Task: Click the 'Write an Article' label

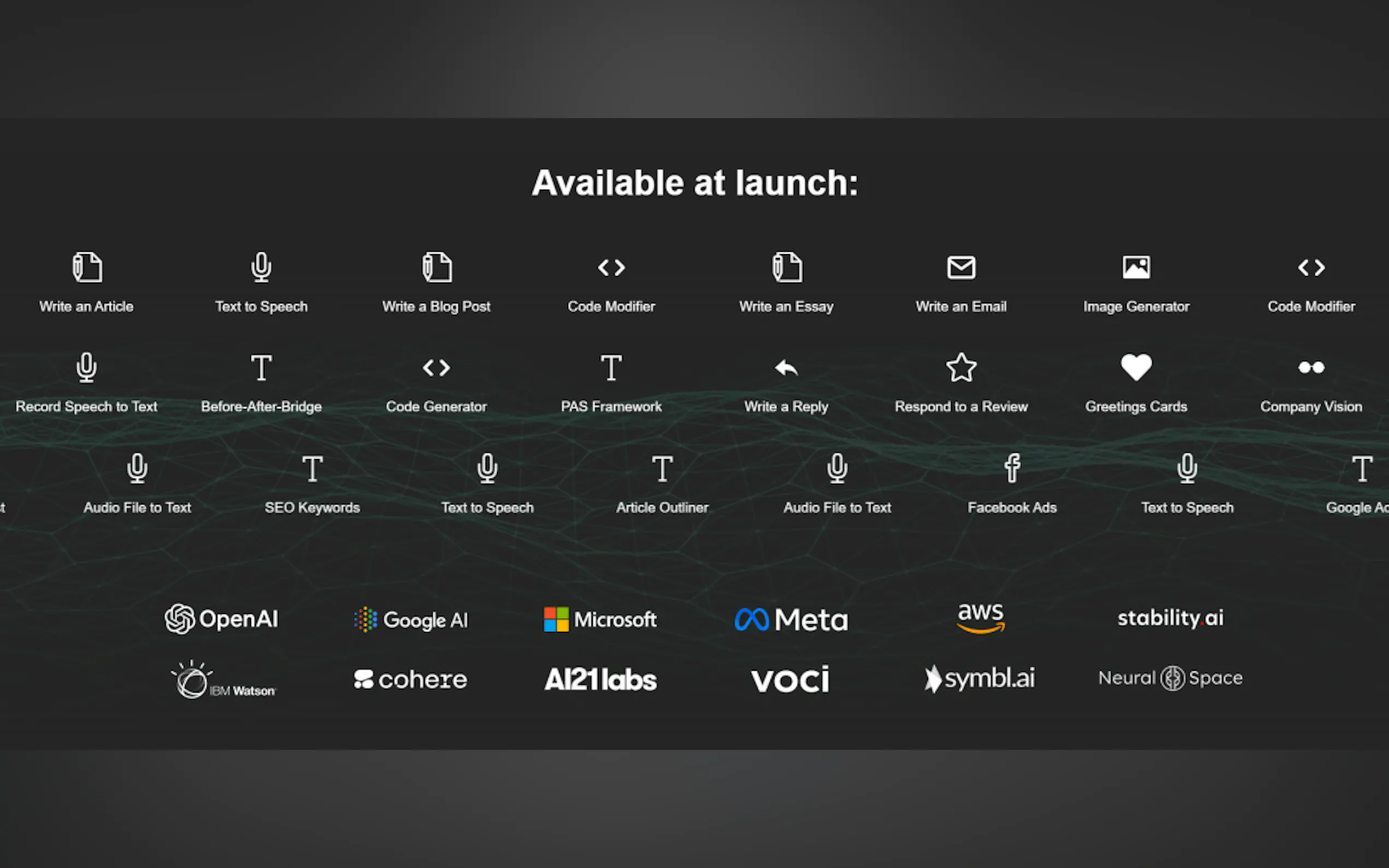Action: (87, 307)
